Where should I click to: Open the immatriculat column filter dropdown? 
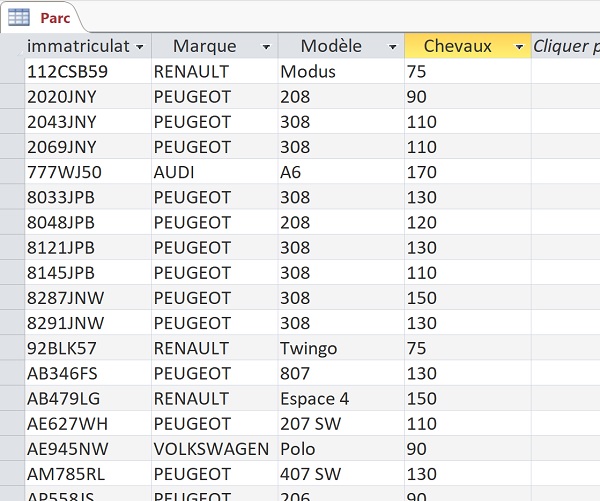140,47
